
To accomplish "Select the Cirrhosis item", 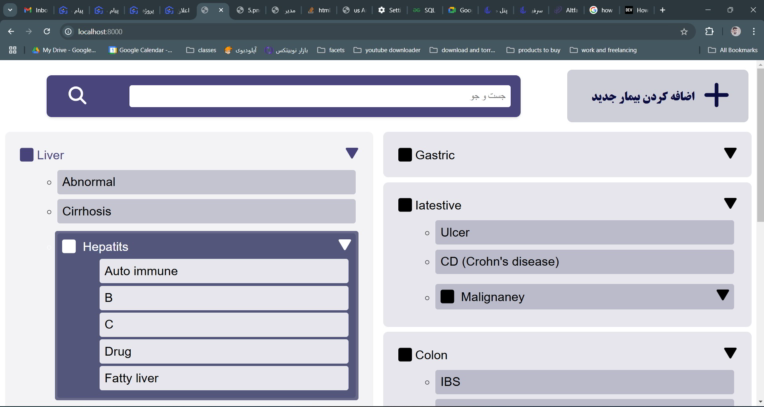I will tap(206, 211).
